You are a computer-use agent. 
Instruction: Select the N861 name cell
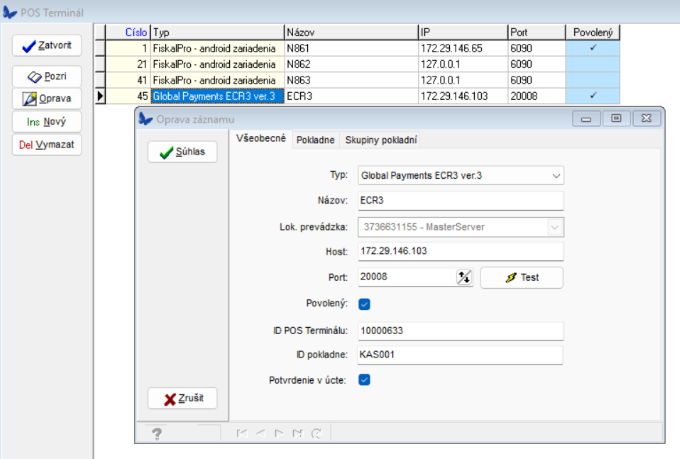(x=351, y=48)
